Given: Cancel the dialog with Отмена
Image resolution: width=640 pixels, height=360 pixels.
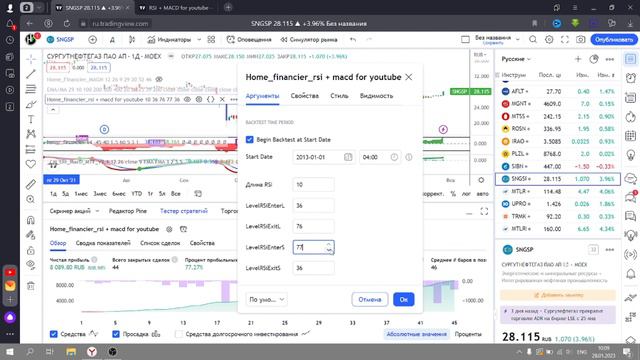Looking at the screenshot, I should tap(370, 299).
